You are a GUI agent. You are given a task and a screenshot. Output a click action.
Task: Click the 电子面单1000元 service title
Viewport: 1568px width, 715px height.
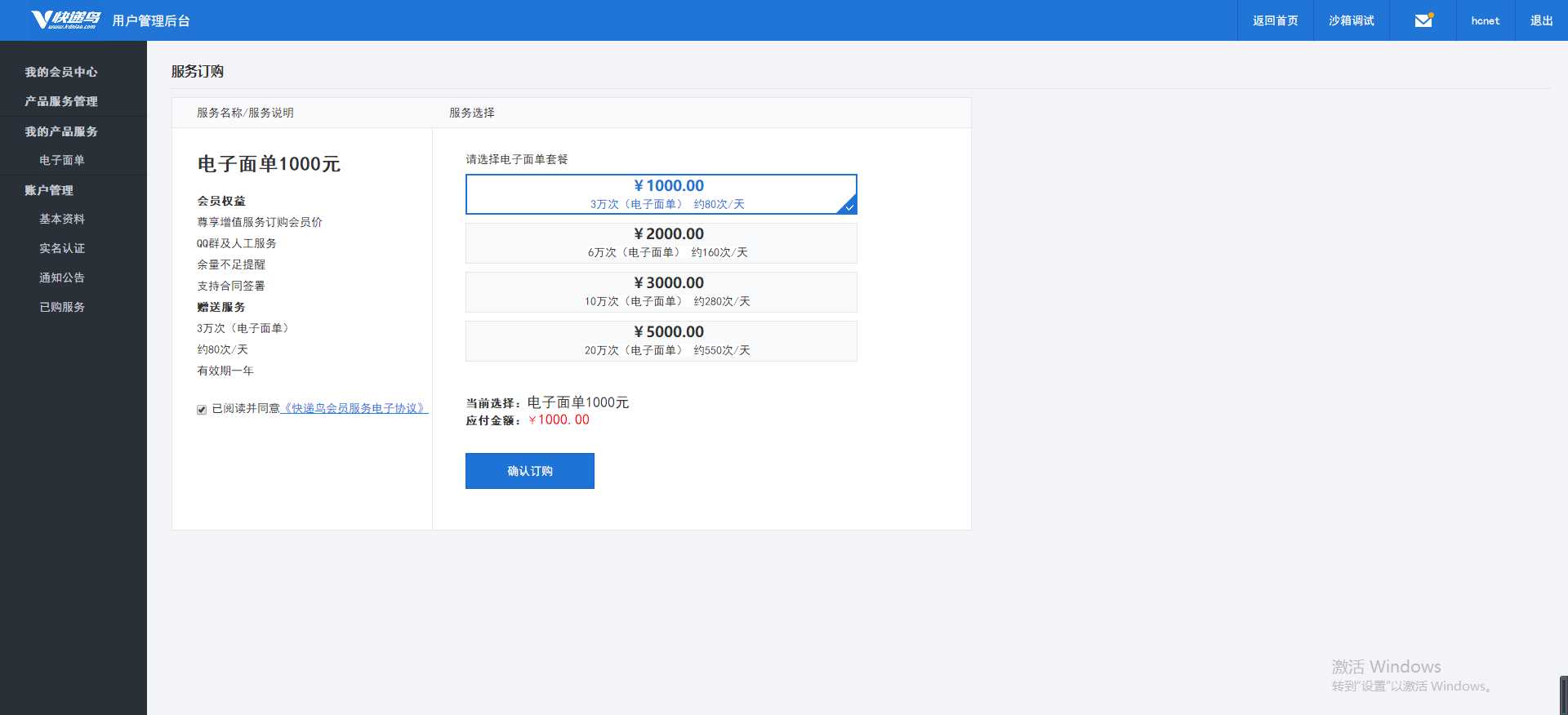click(269, 164)
